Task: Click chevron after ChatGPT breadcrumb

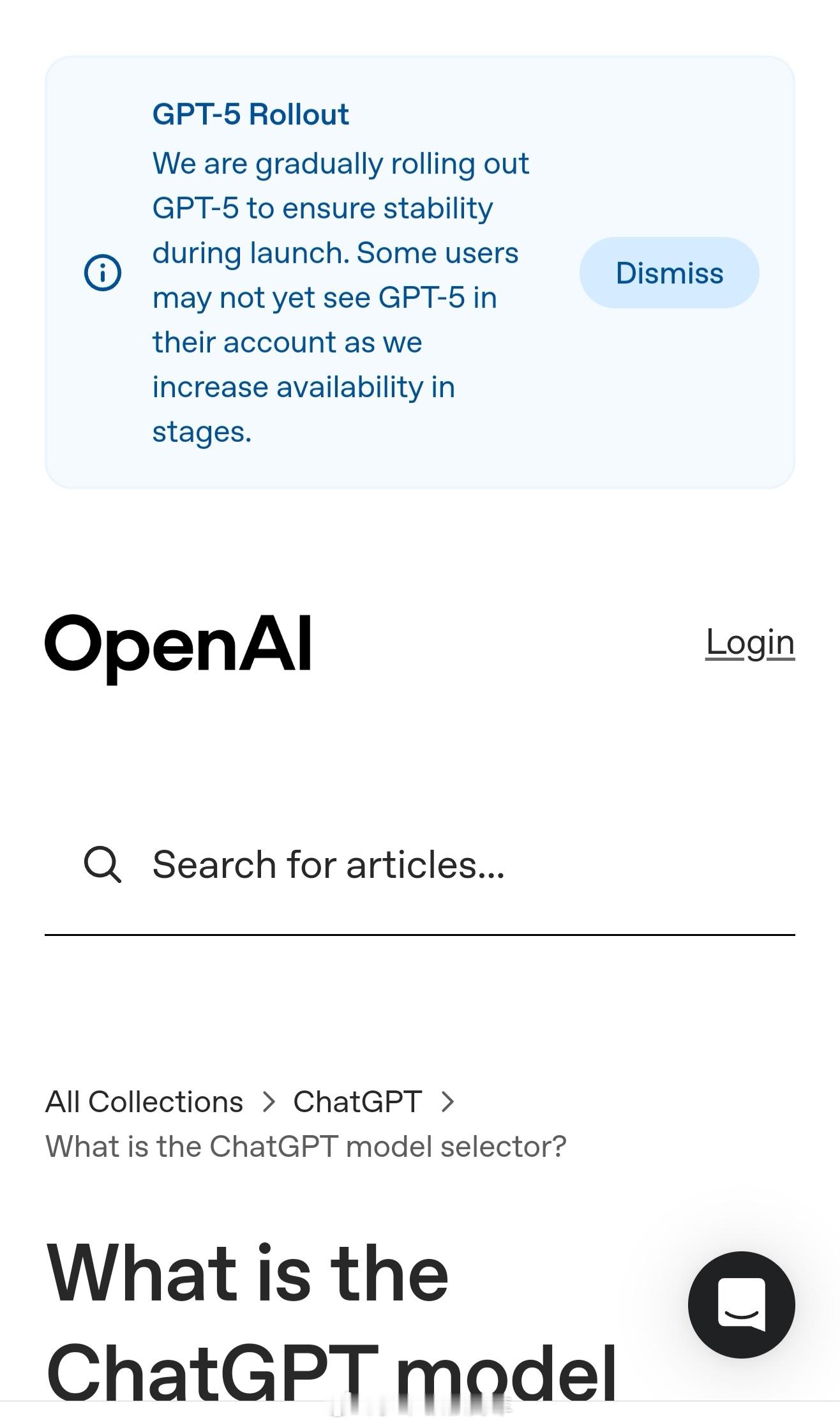Action: point(447,1102)
